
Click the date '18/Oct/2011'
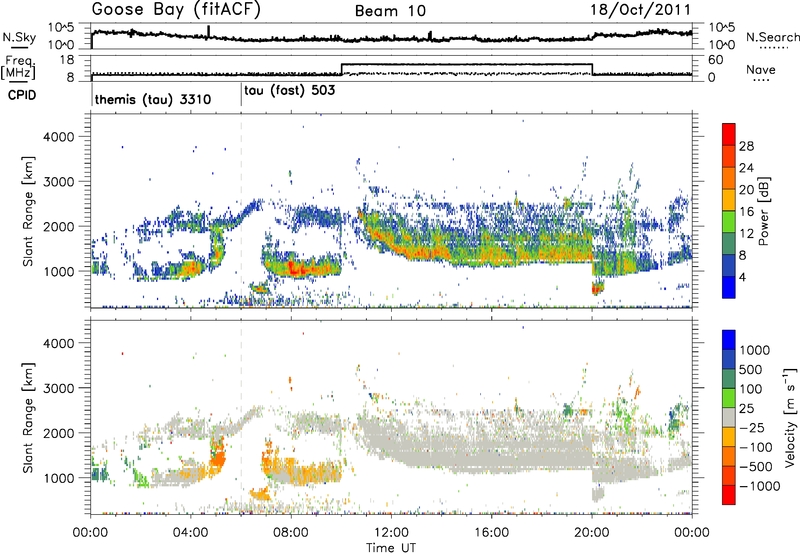tap(641, 10)
